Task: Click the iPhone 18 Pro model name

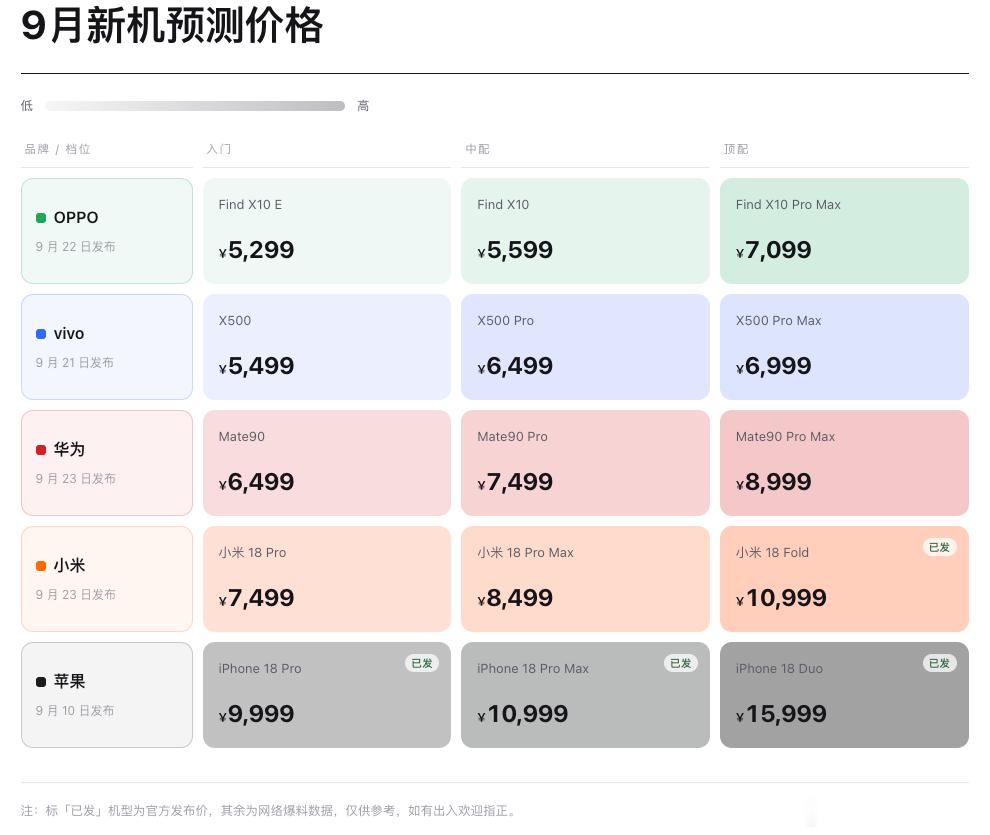Action: coord(260,669)
